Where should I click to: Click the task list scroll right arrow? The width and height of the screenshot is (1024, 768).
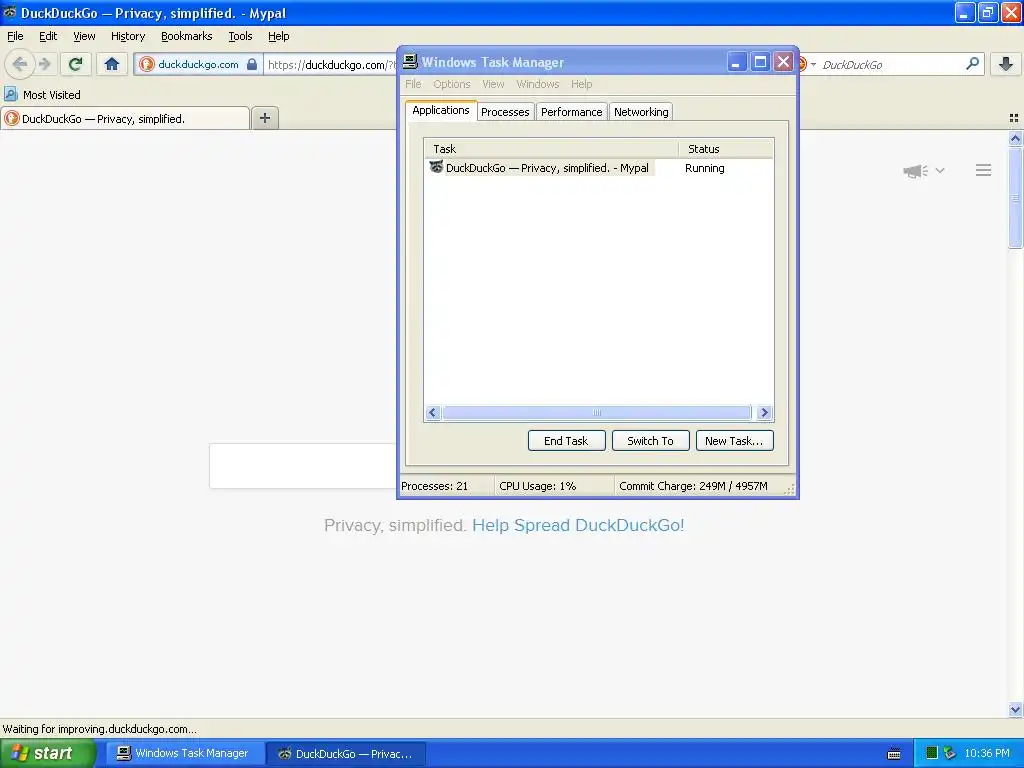click(x=764, y=413)
